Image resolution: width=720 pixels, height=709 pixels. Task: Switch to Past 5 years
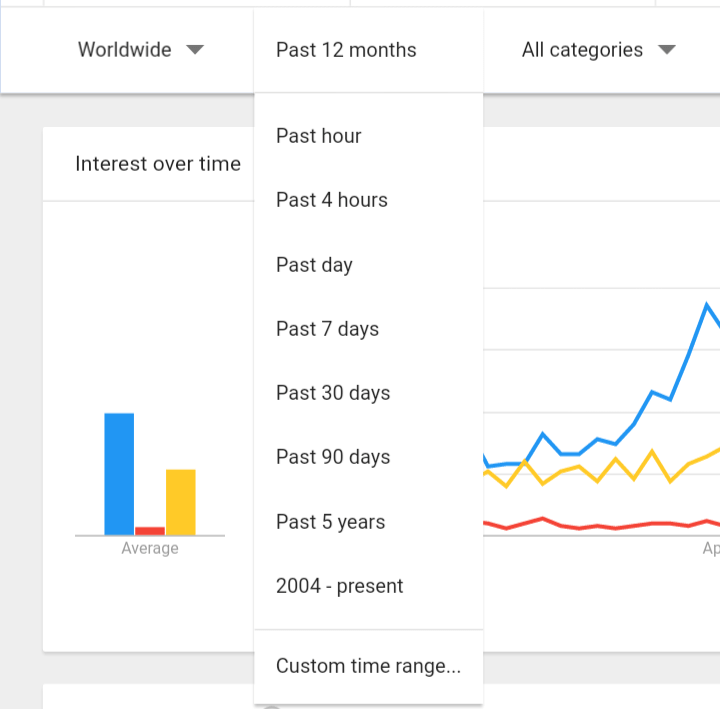331,522
